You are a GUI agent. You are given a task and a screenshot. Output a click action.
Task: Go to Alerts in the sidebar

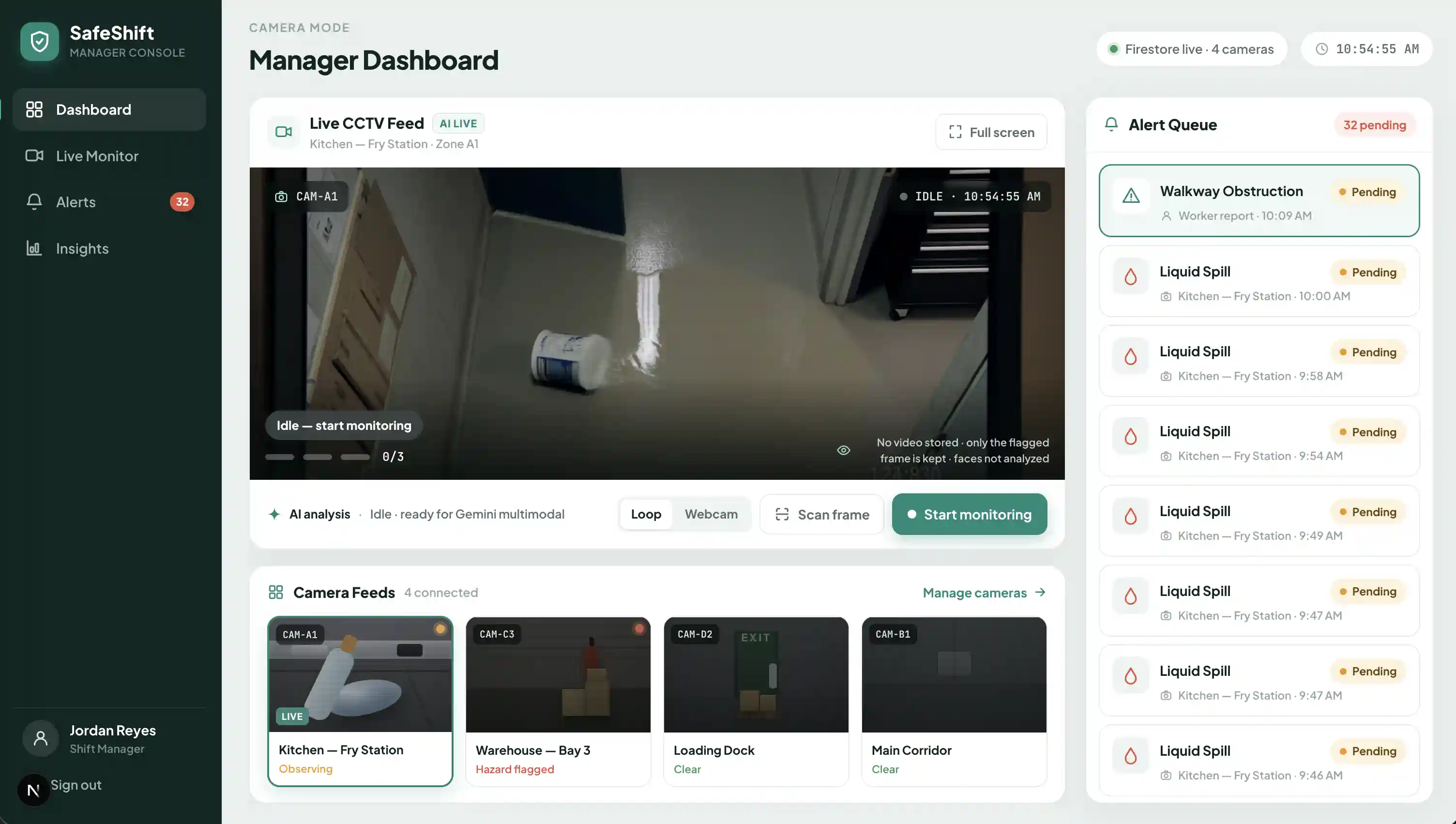point(109,202)
